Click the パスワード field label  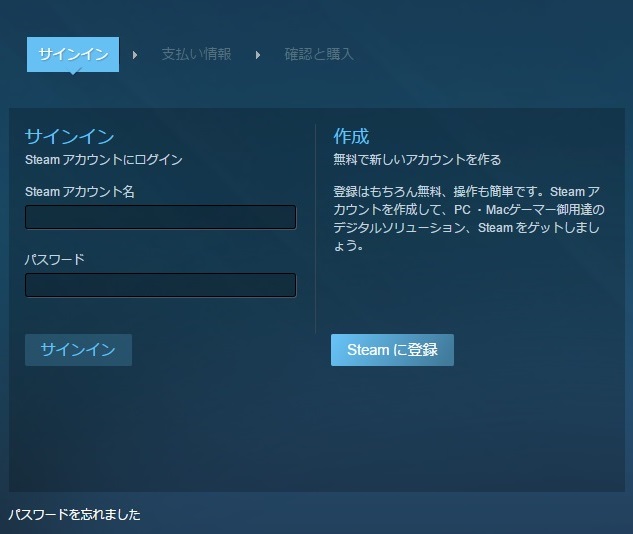(x=55, y=260)
